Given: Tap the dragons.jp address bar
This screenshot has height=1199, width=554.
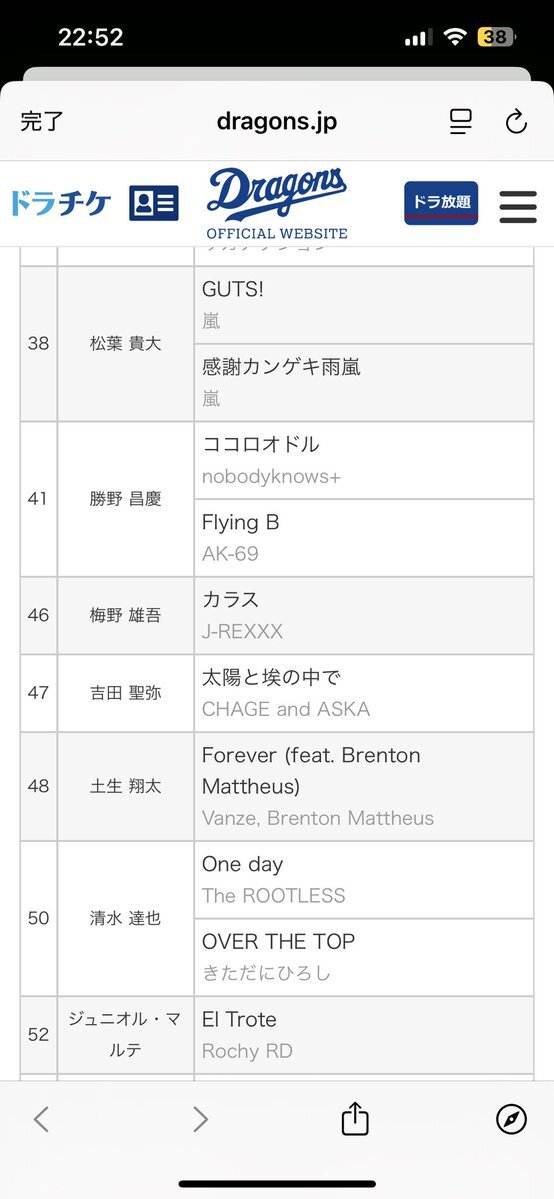Looking at the screenshot, I should (x=277, y=122).
